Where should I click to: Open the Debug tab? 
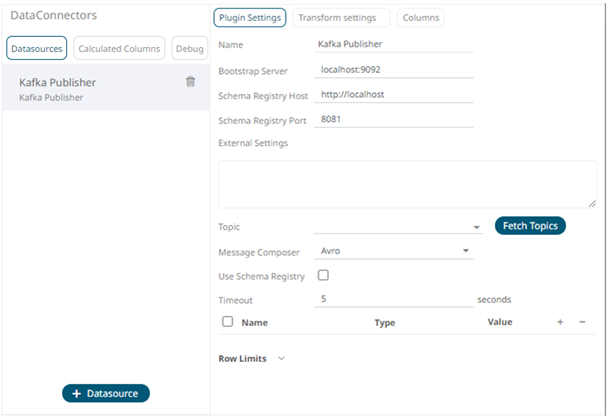189,48
